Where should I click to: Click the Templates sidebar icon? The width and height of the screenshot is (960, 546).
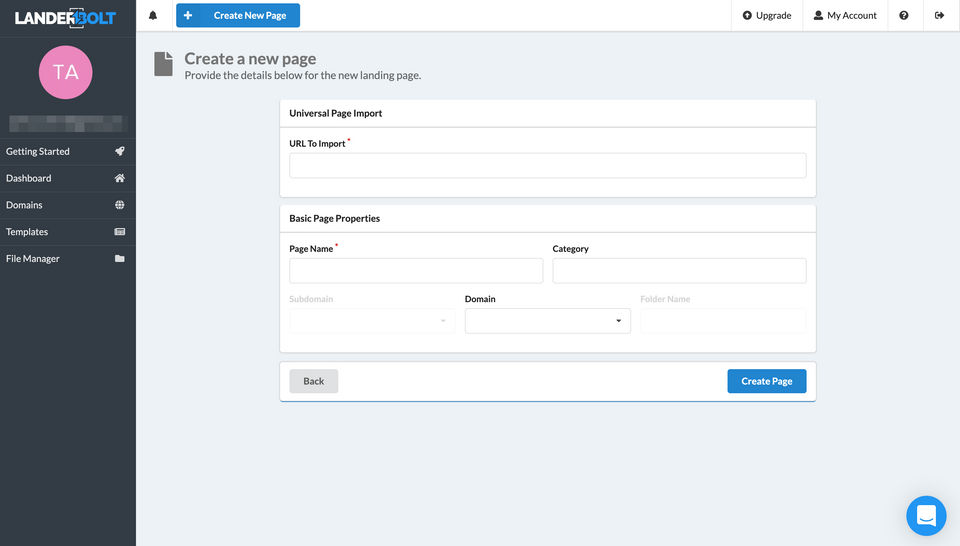[120, 232]
